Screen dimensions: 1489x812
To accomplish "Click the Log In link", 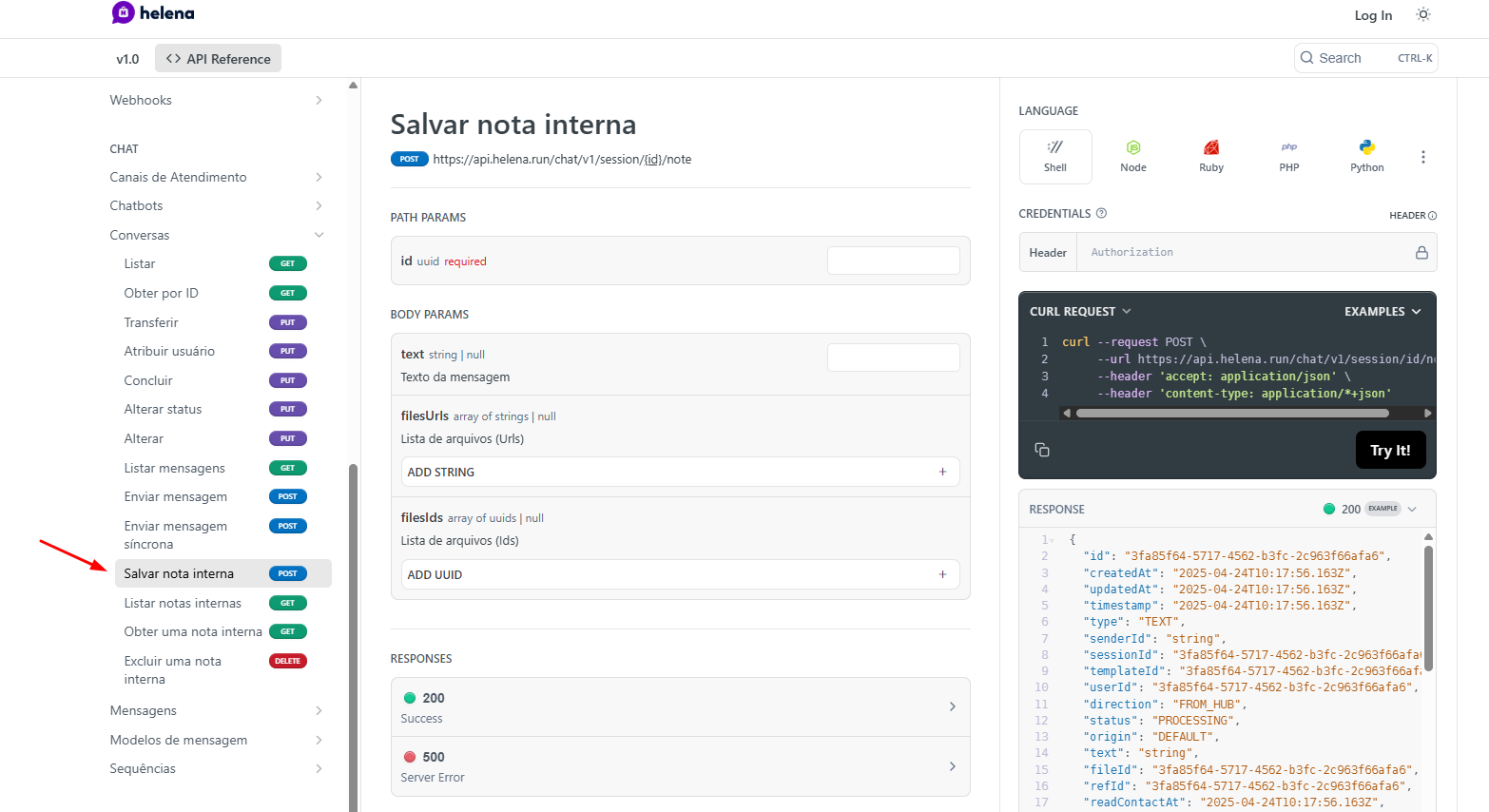I will coord(1372,15).
